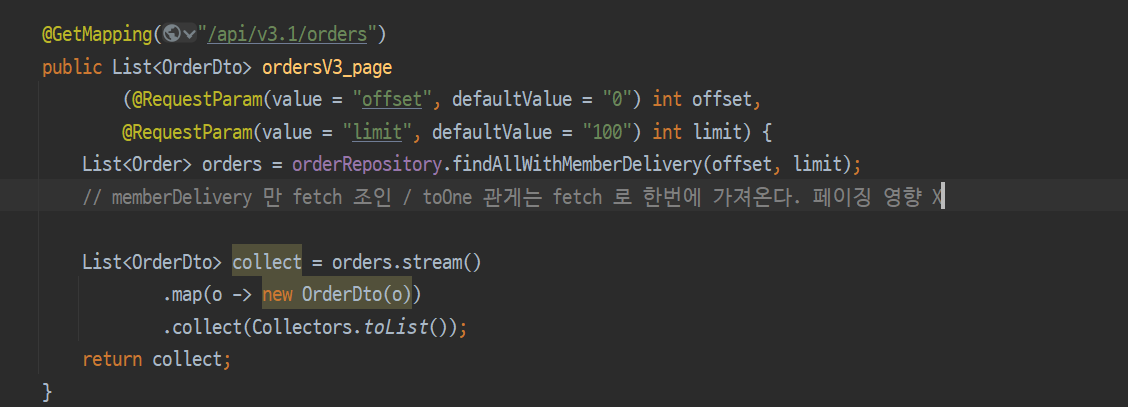Image resolution: width=1128 pixels, height=407 pixels.
Task: Click orders.stream() call
Action: point(406,262)
